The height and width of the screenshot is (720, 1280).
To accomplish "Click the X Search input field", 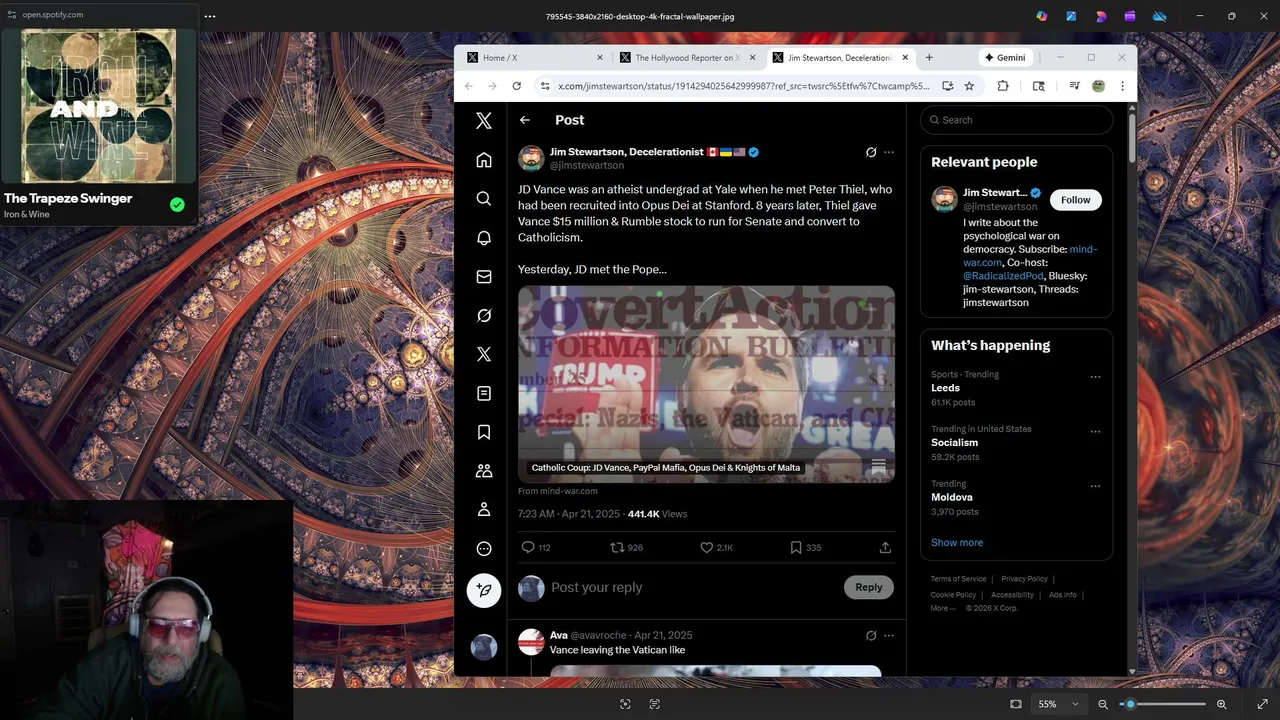I will 1016,120.
